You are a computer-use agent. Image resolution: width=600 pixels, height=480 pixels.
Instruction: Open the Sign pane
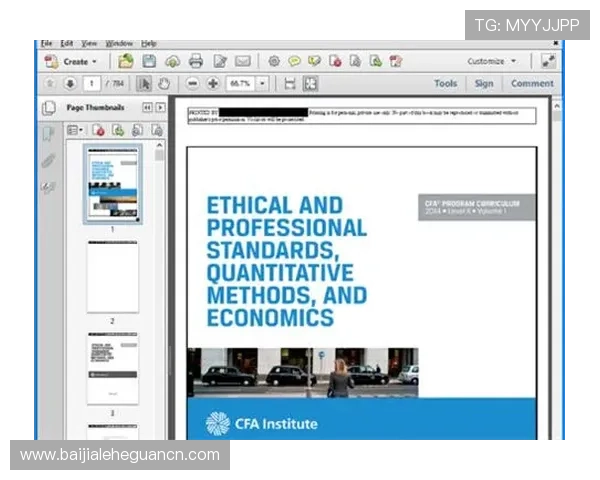tap(484, 83)
